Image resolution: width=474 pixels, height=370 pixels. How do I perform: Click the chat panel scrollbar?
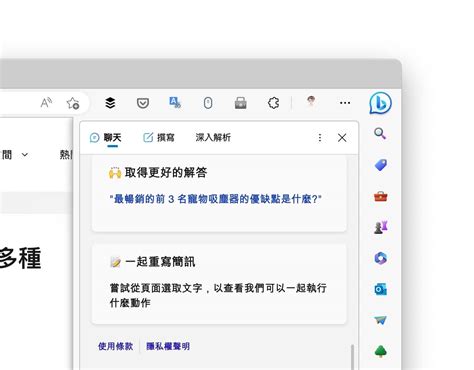click(352, 357)
